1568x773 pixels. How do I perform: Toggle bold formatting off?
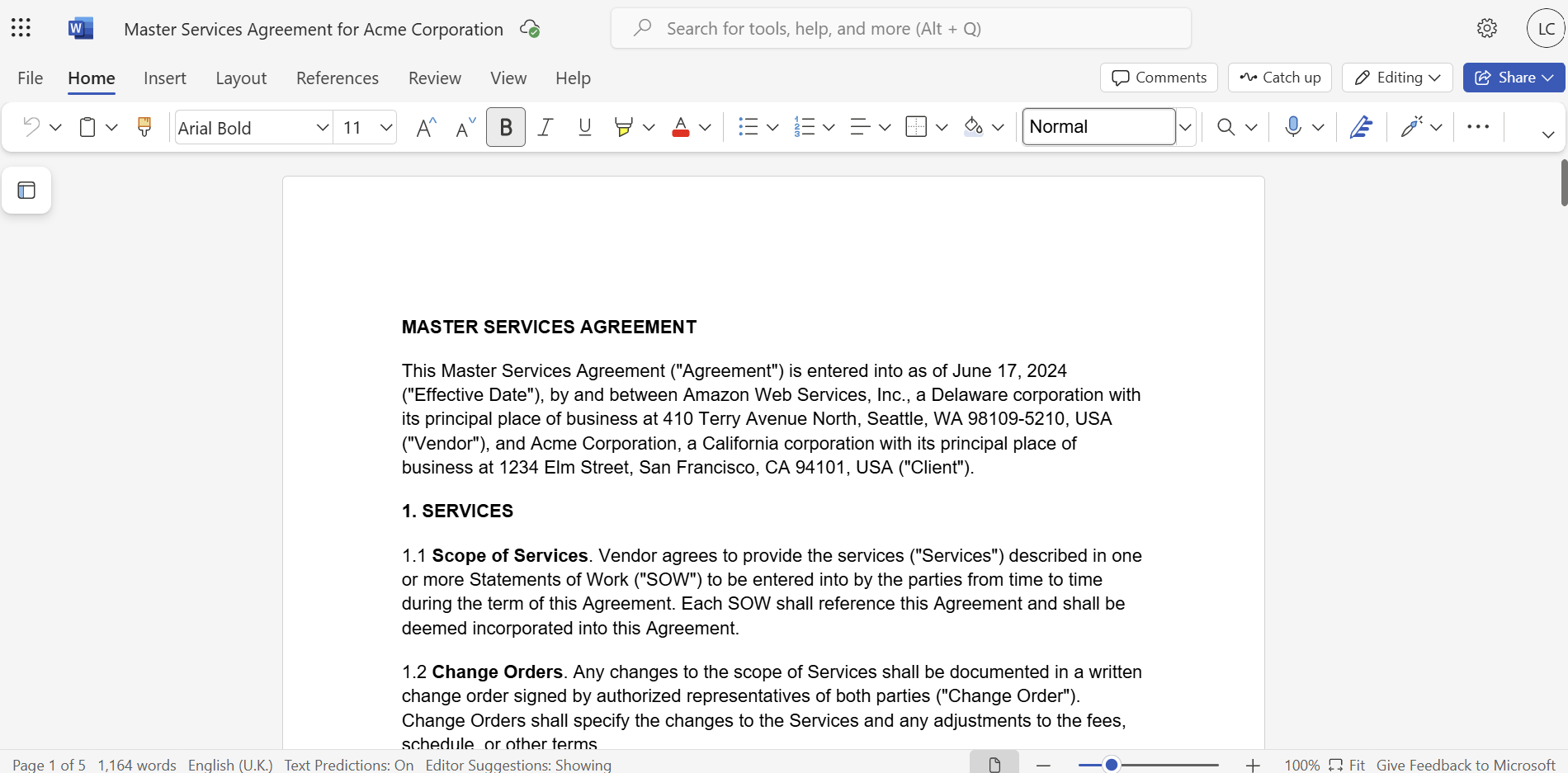(x=505, y=126)
